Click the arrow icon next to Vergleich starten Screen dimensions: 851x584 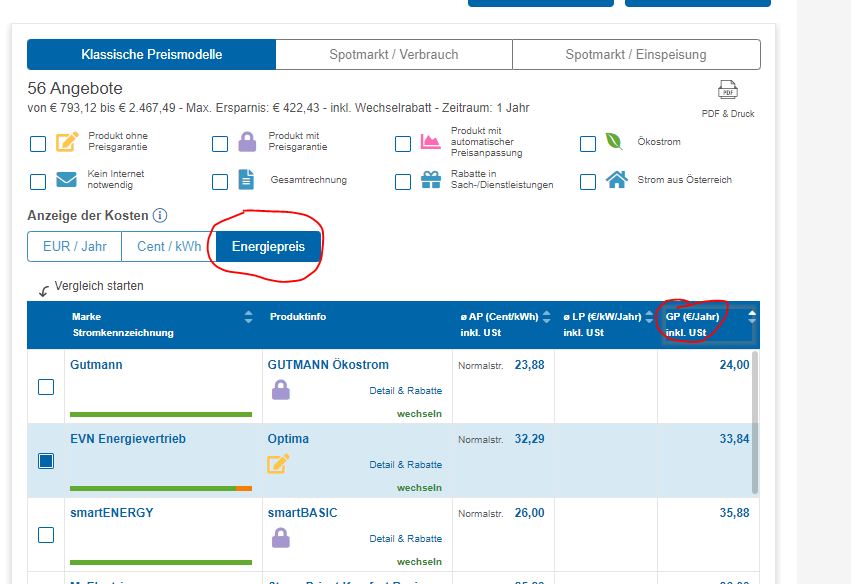(x=44, y=291)
